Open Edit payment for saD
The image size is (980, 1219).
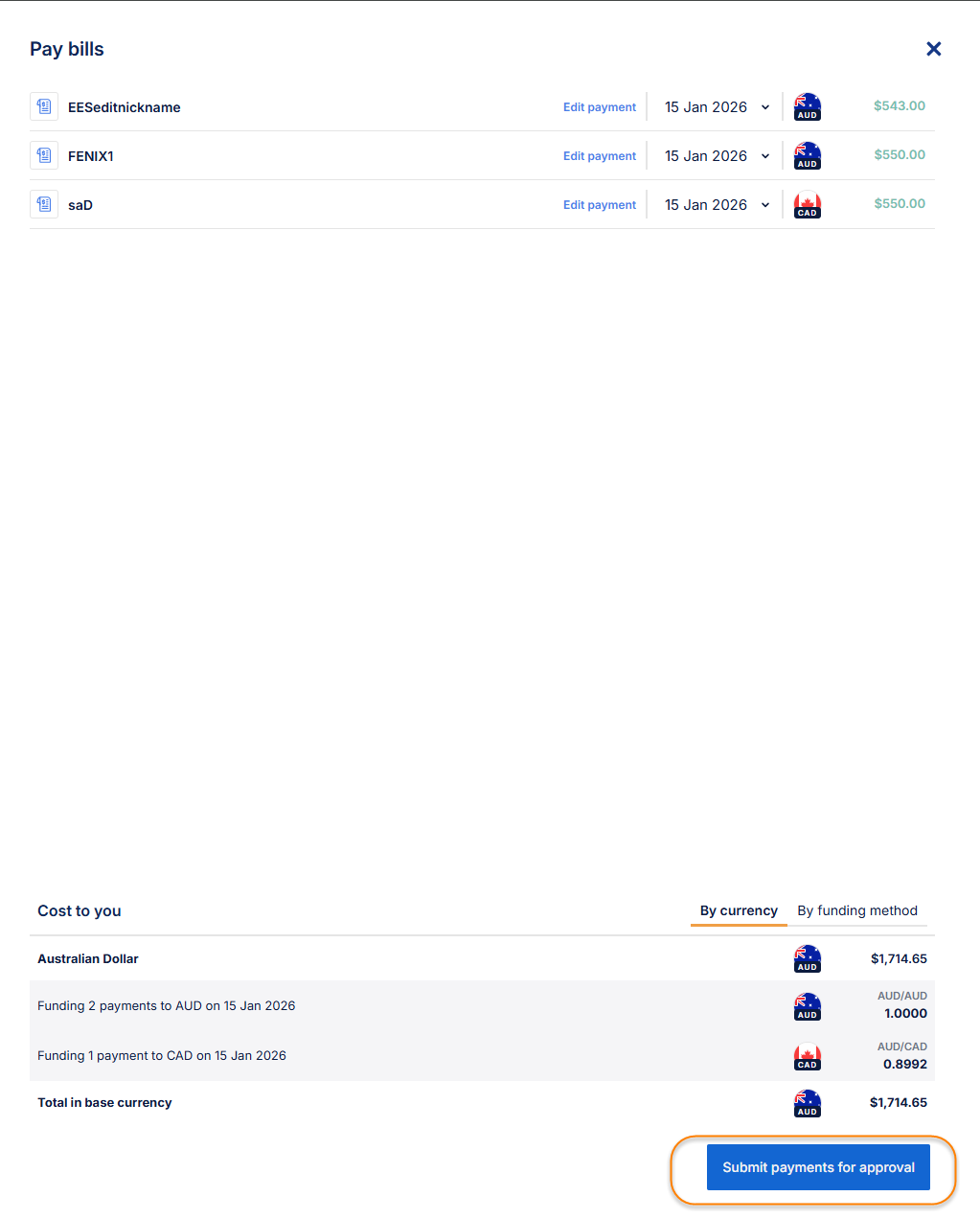tap(600, 205)
